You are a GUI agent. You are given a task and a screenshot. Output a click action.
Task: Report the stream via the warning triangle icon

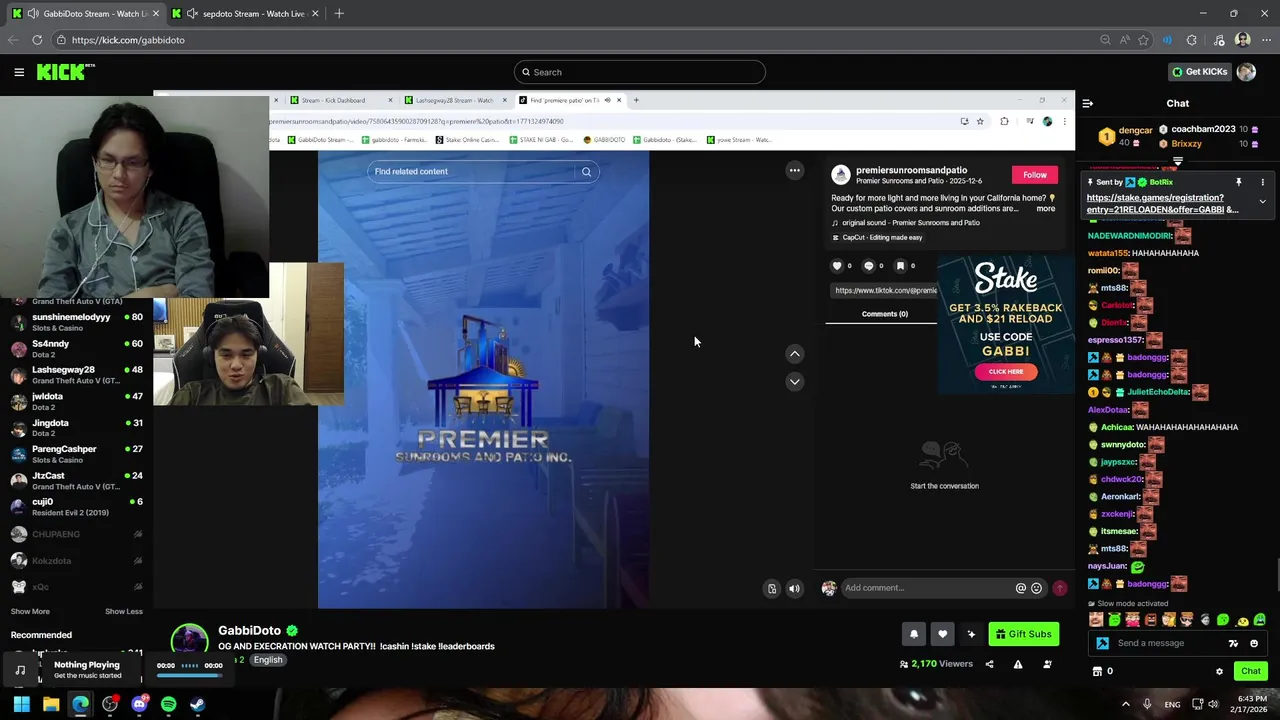pyautogui.click(x=1018, y=664)
